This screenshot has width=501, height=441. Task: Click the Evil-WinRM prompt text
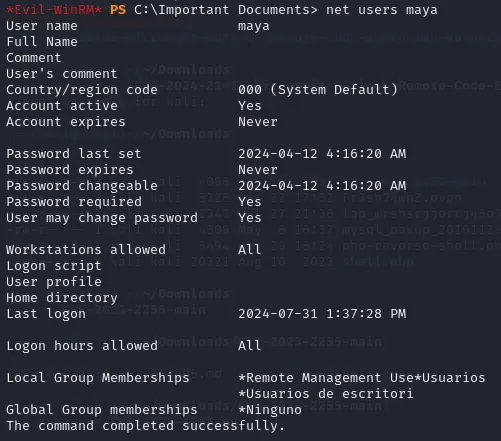54,10
